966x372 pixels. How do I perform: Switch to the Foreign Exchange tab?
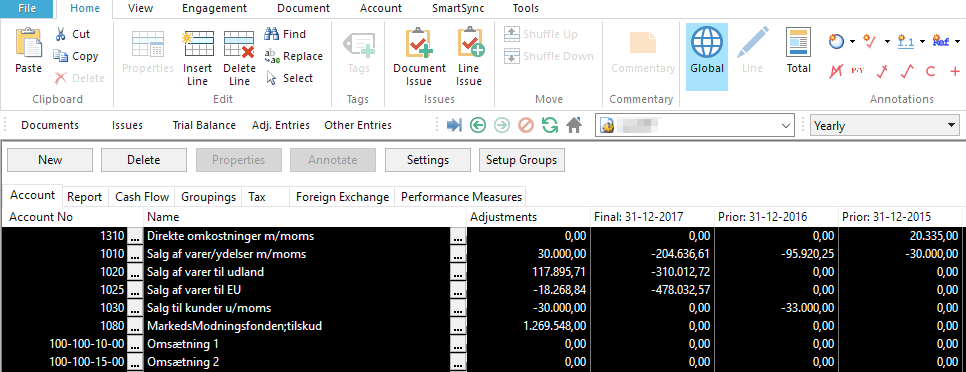pyautogui.click(x=343, y=197)
